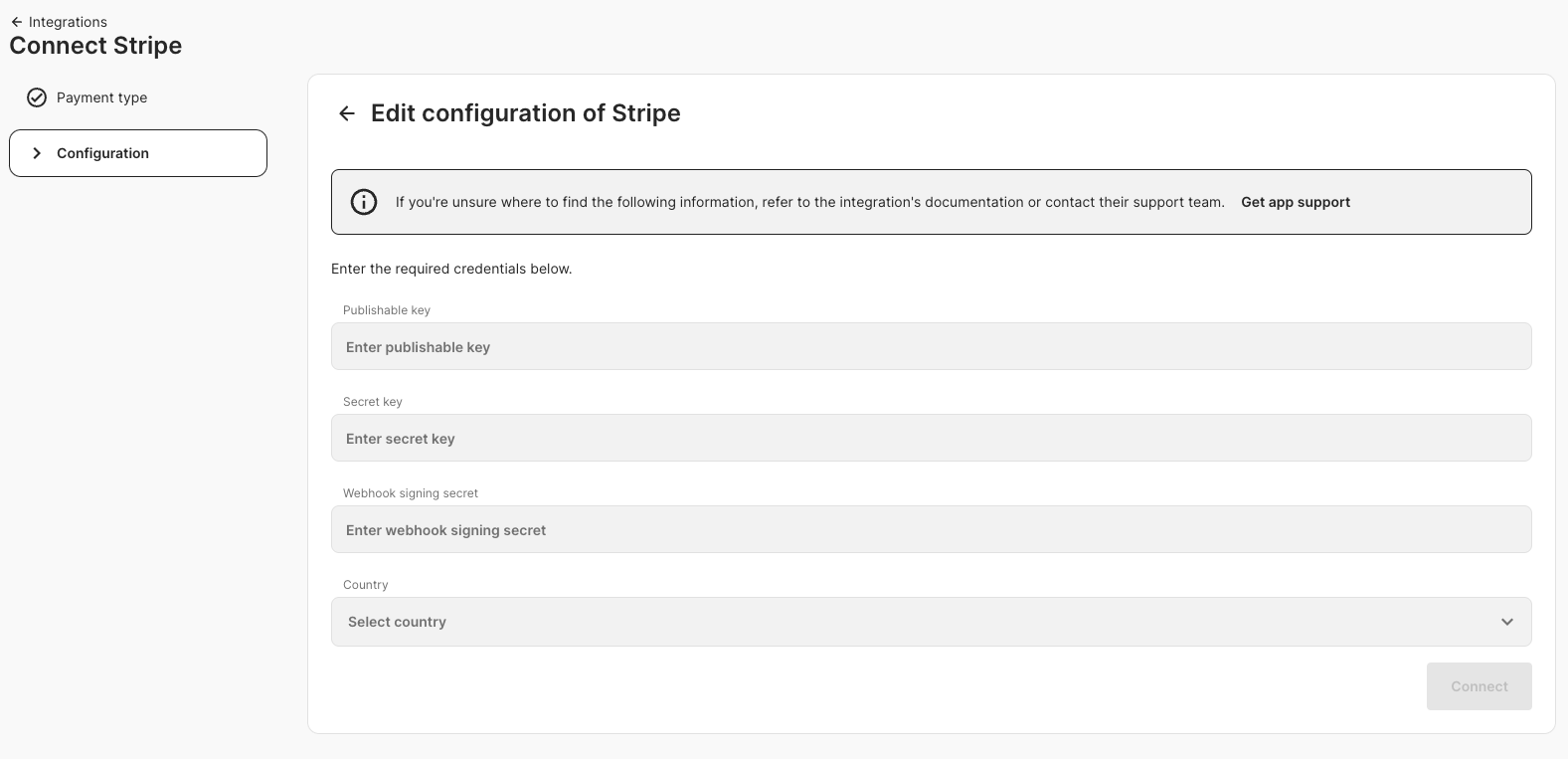The image size is (1568, 759).
Task: Go back using arrow beside Edit configuration
Action: 346,113
